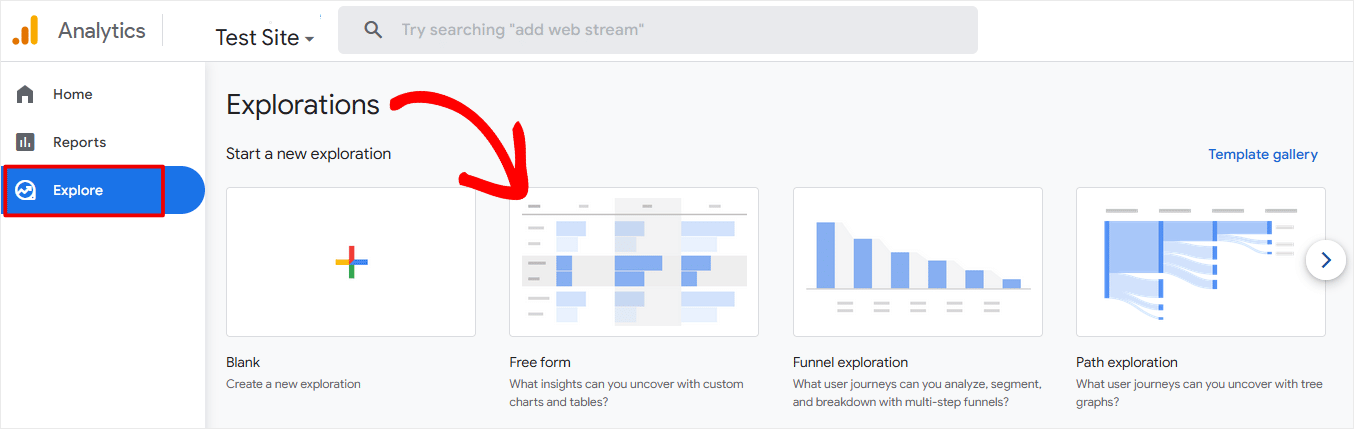Open the Path exploration thumbnail
1354x429 pixels.
click(x=1201, y=262)
